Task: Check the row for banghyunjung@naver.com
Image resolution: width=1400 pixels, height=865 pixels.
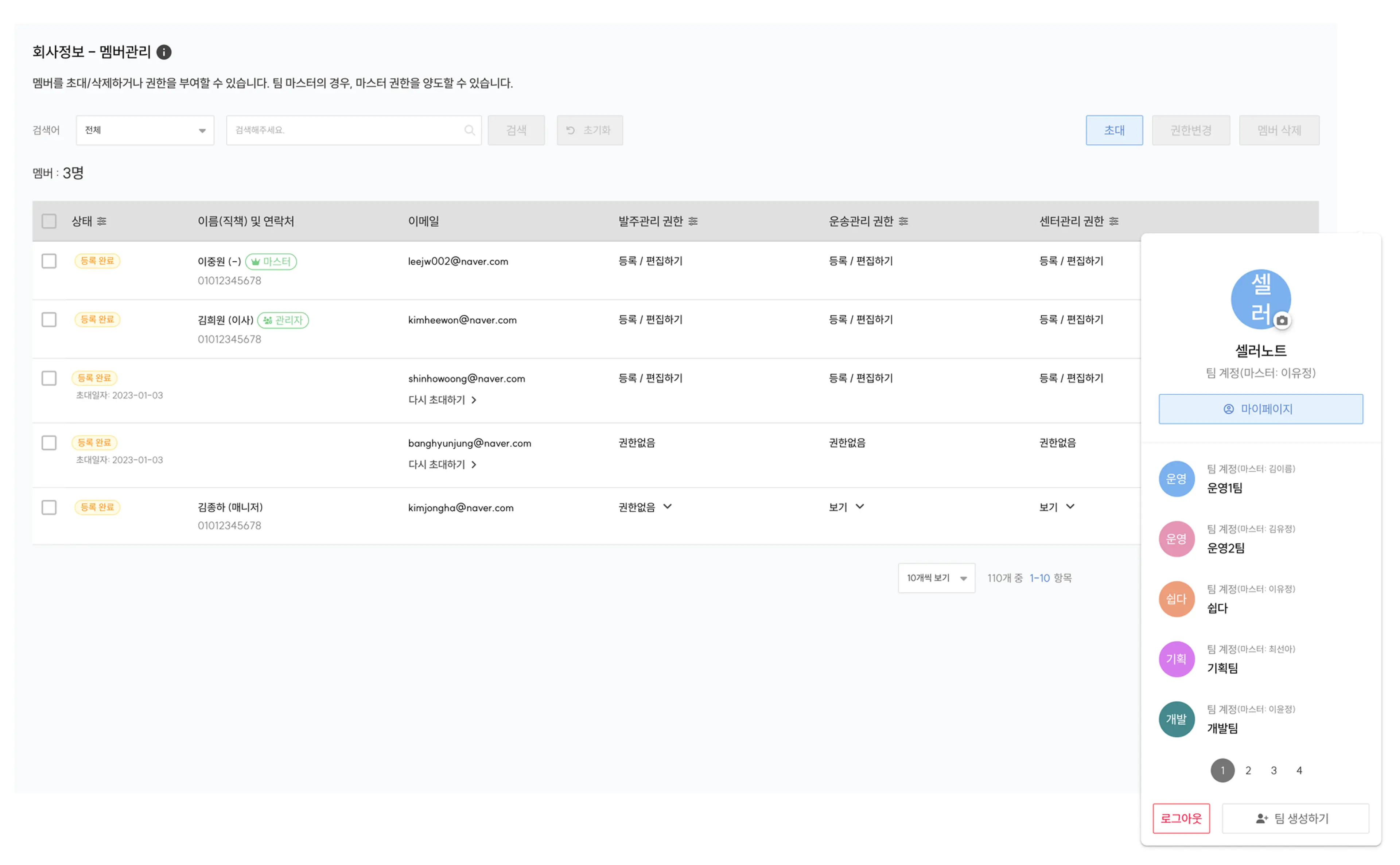Action: point(49,443)
